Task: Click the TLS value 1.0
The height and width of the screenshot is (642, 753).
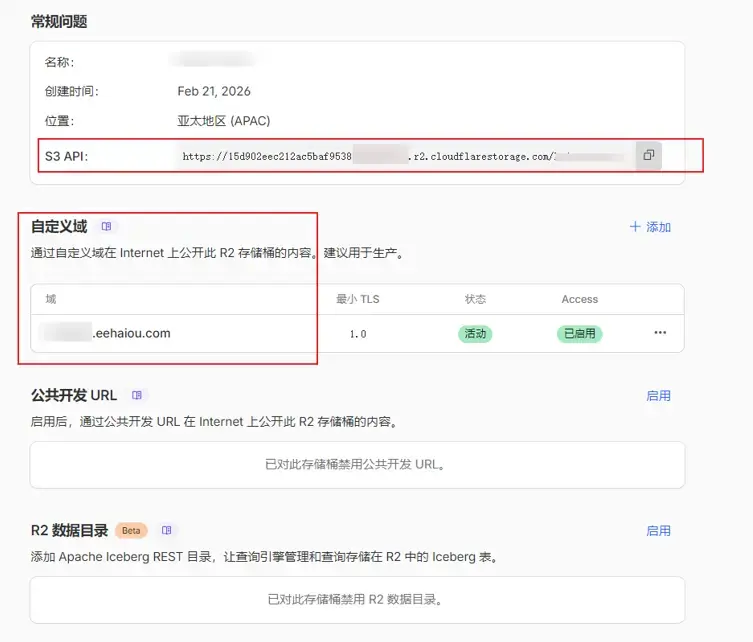Action: 357,334
